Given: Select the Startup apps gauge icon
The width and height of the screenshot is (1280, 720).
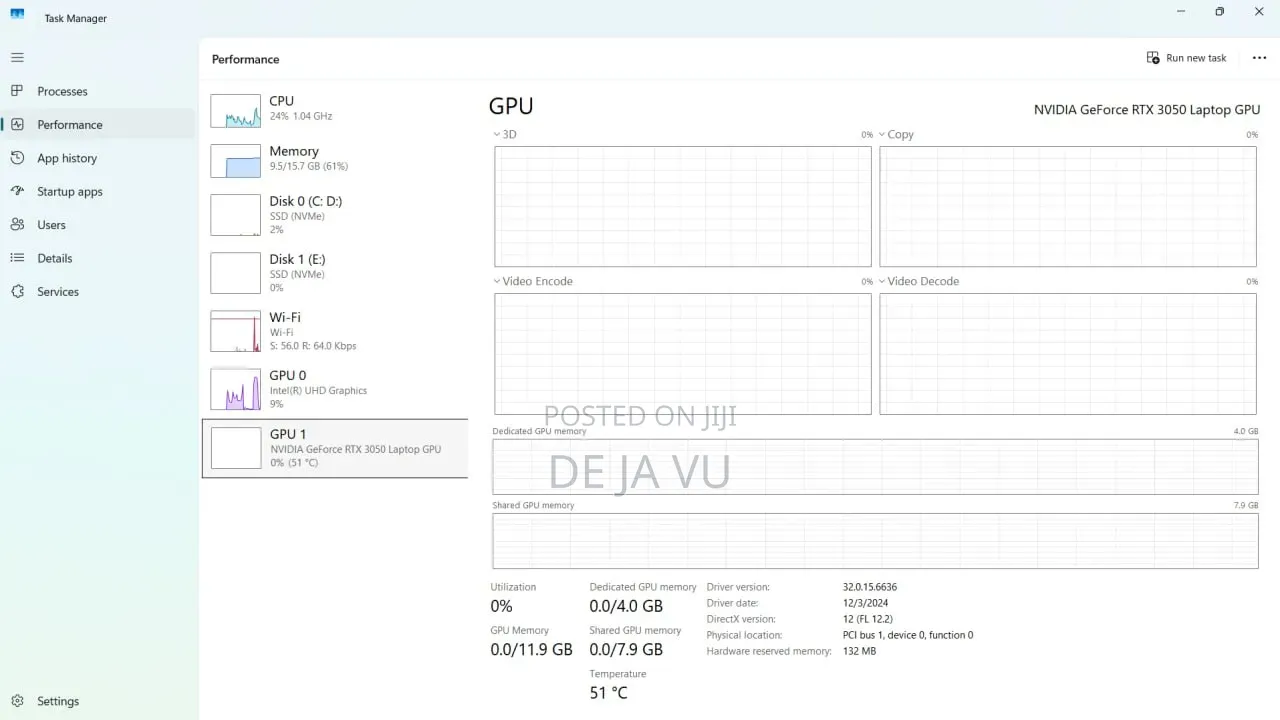Looking at the screenshot, I should click(17, 191).
